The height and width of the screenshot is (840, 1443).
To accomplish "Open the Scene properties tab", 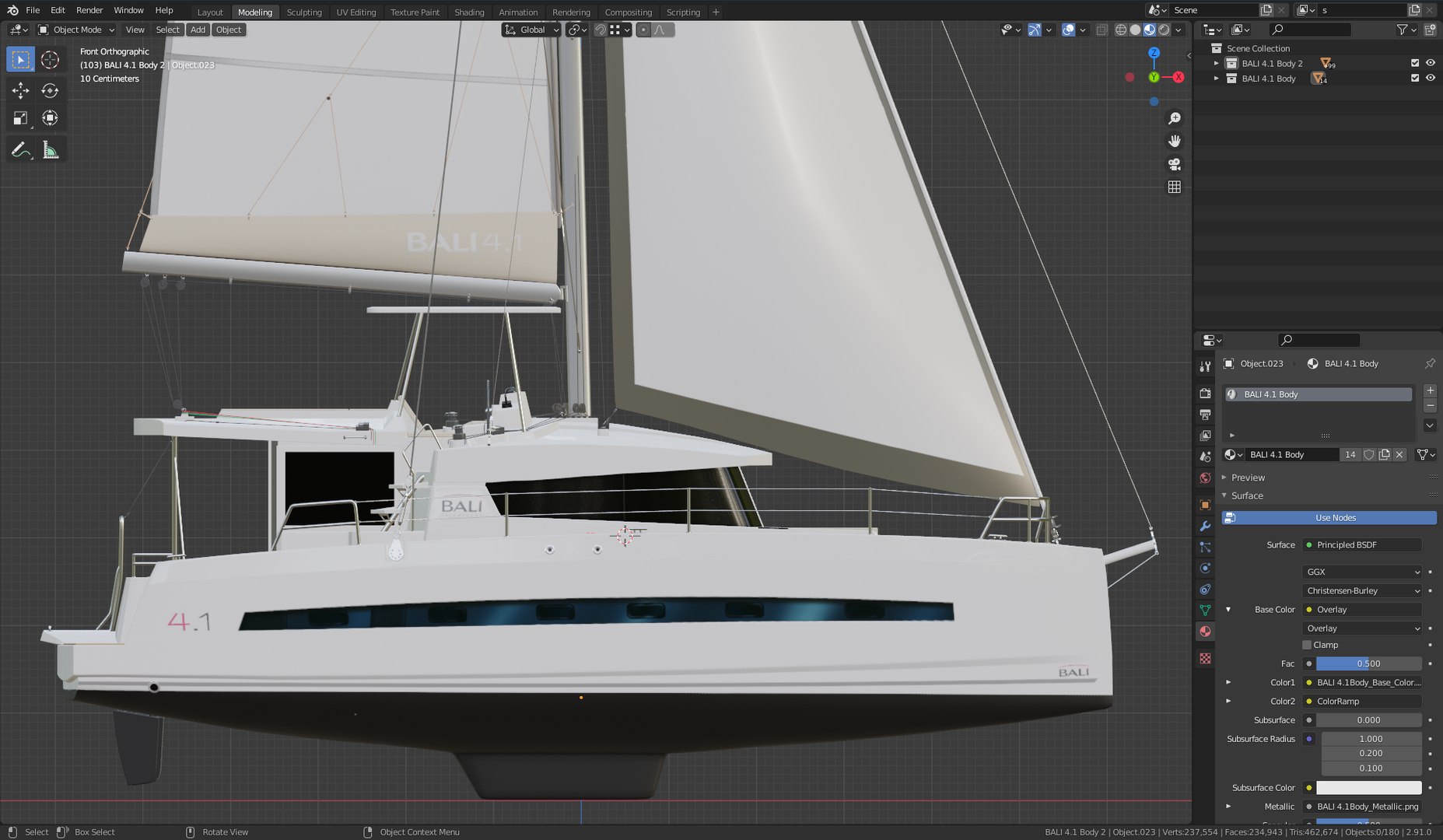I will click(1205, 457).
